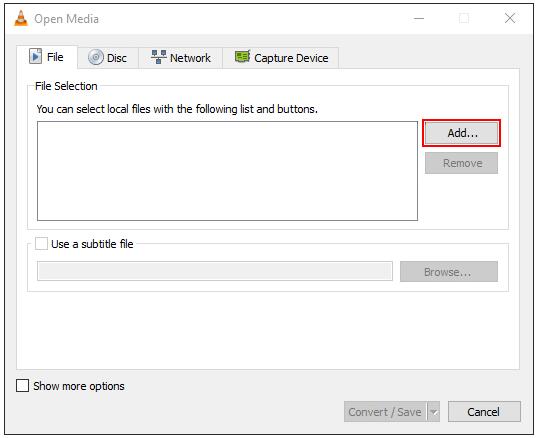
Task: Click the play-file icon on File tab
Action: [35, 57]
